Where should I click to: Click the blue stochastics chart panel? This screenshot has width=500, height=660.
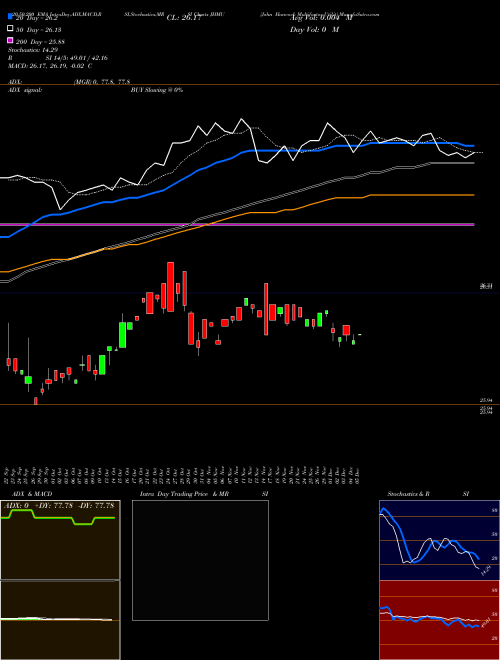pyautogui.click(x=439, y=540)
